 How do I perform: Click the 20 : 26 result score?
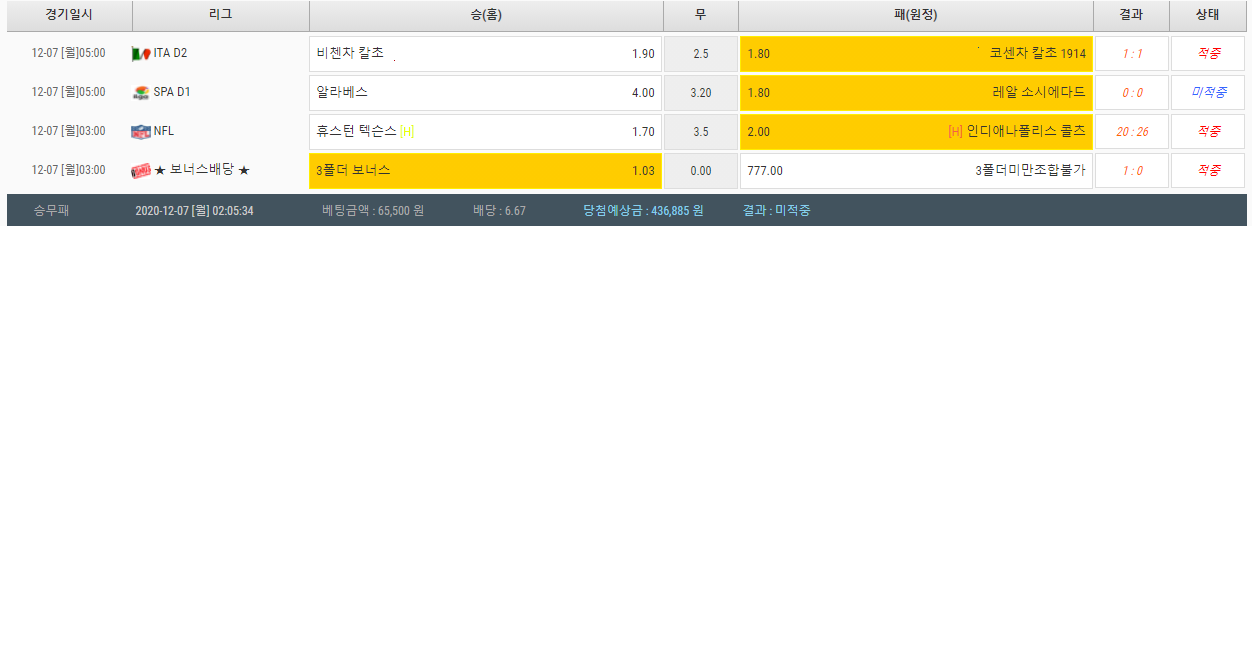[x=1132, y=132]
